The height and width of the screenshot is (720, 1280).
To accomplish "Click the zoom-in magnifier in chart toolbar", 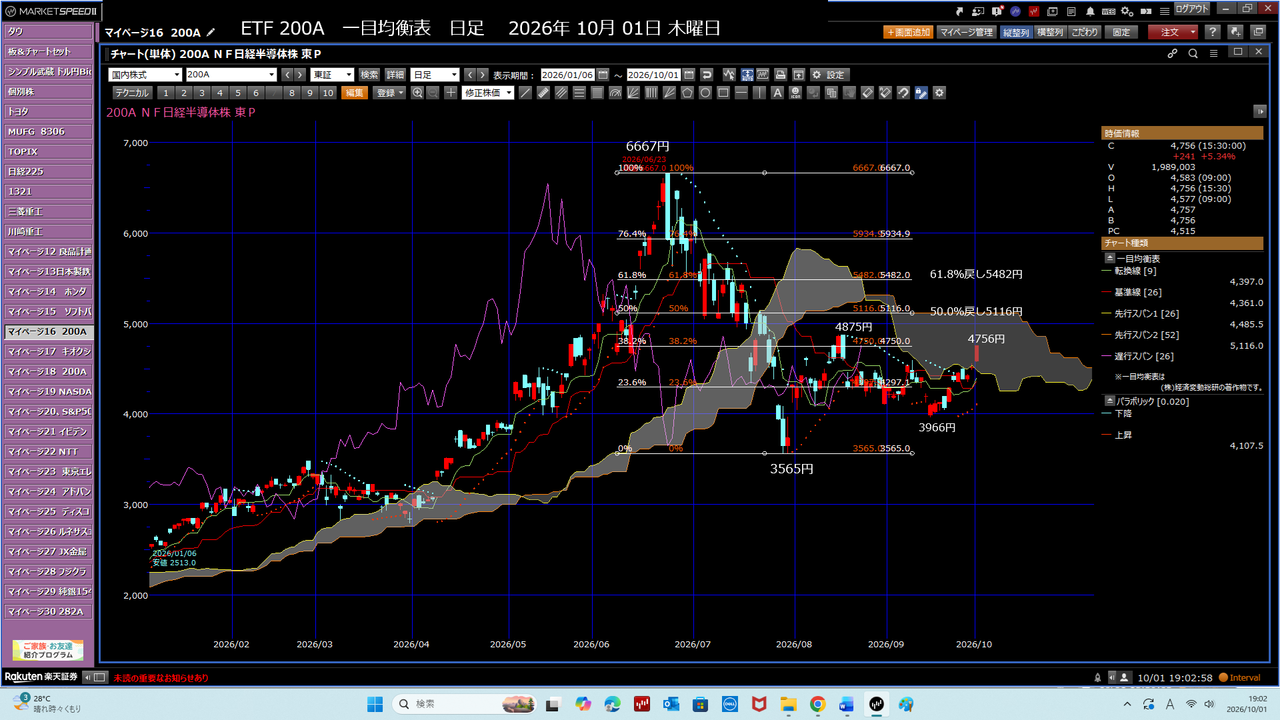I will [x=417, y=93].
